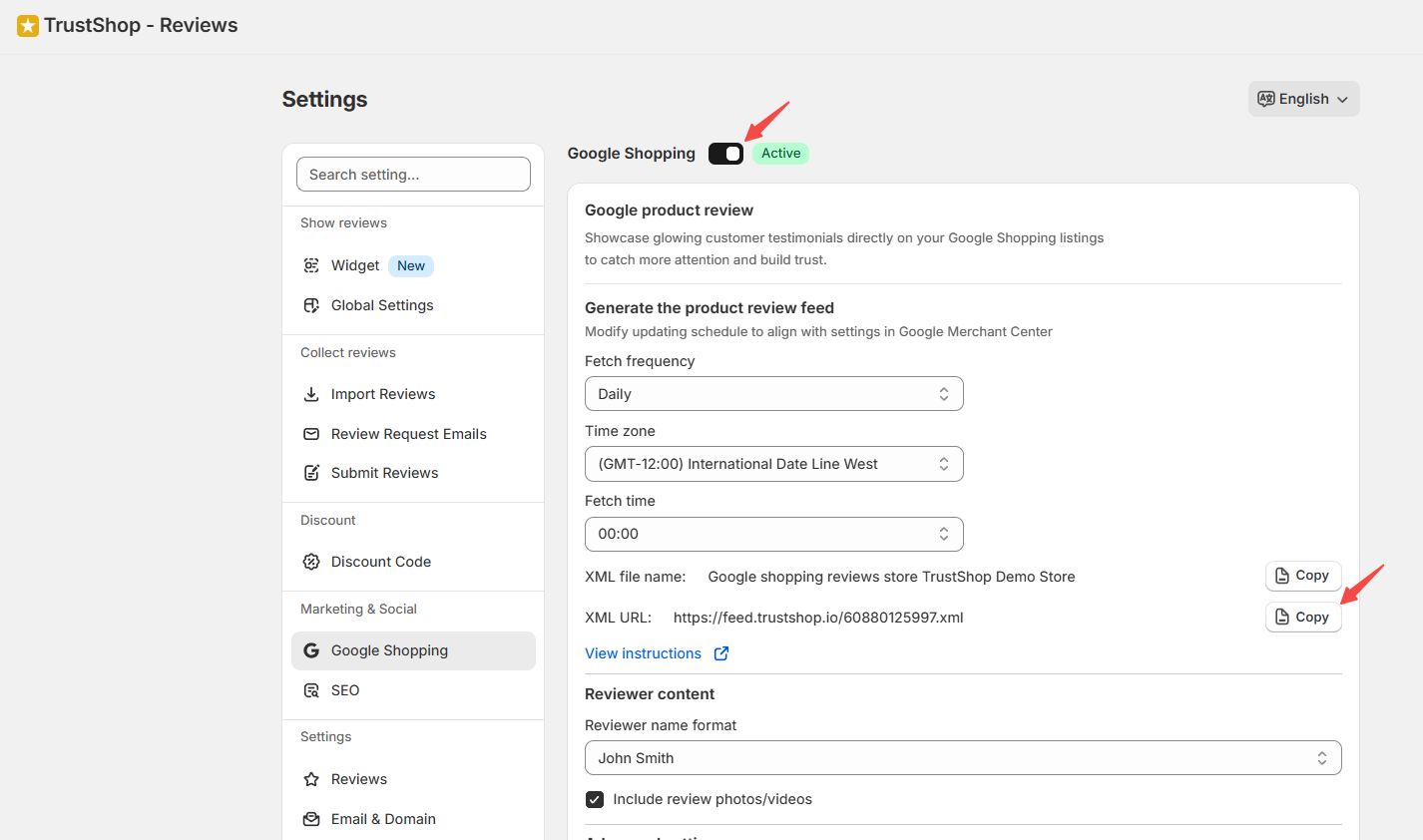Click the Import Reviews download icon
The image size is (1423, 840).
click(311, 394)
